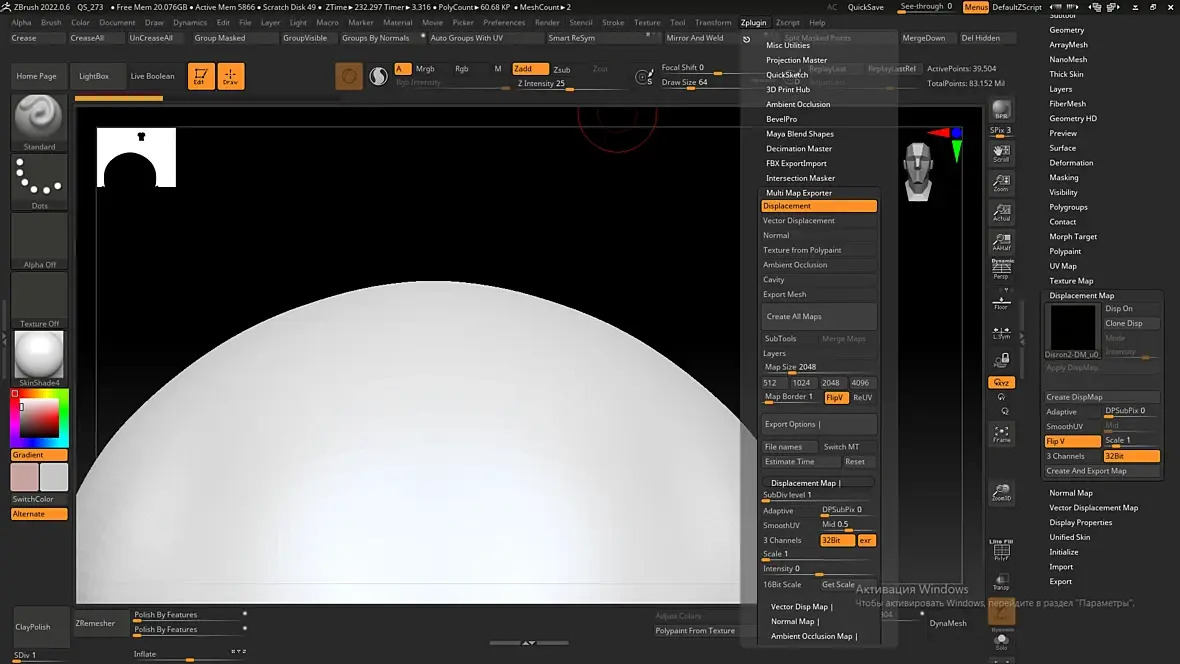Open Decimation Master plugin entry

click(798, 148)
